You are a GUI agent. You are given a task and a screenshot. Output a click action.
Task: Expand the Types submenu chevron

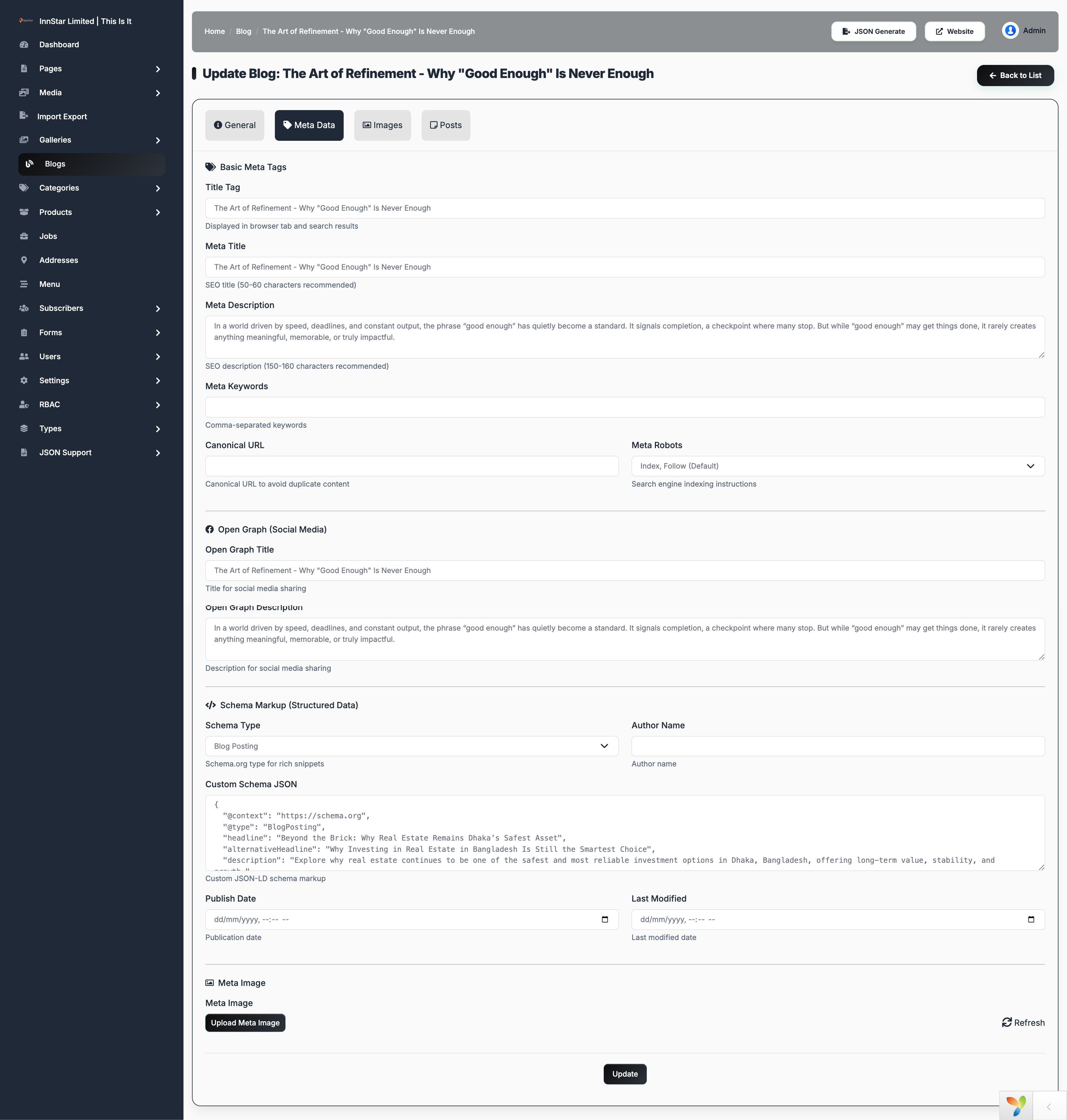click(x=158, y=429)
